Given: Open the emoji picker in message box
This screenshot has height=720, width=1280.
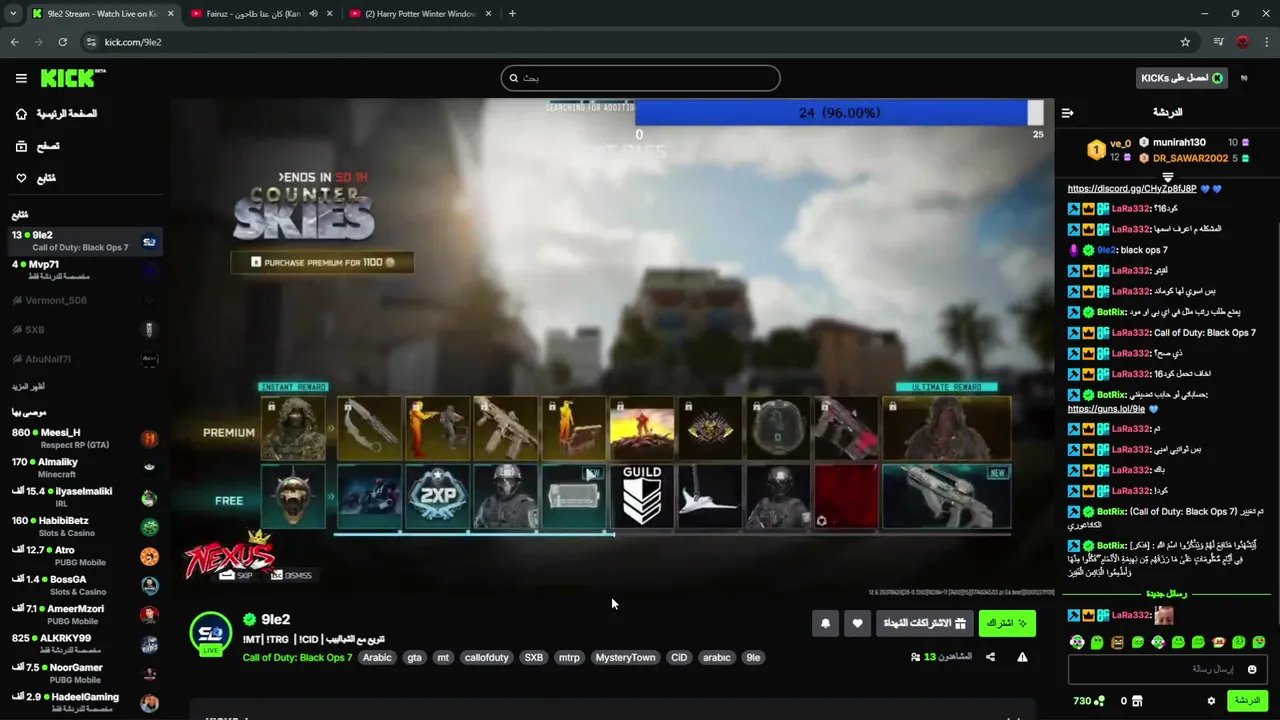Looking at the screenshot, I should [x=1252, y=669].
